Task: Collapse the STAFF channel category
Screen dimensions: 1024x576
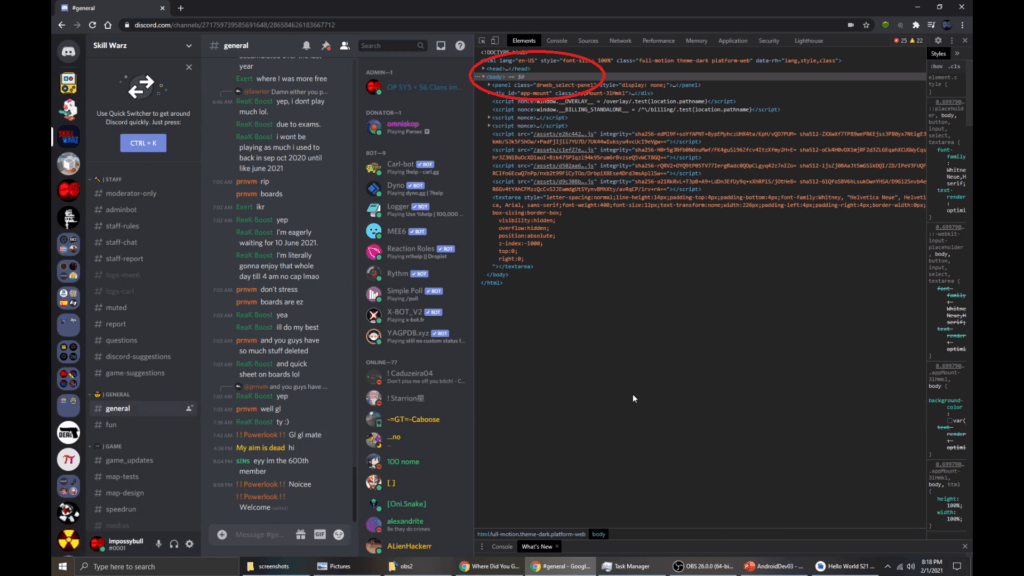Action: click(108, 179)
